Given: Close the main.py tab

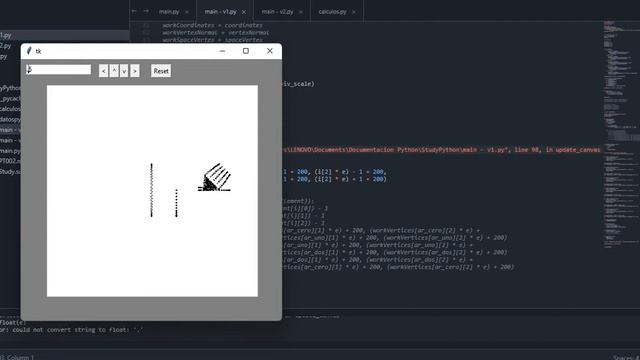Looking at the screenshot, I should (x=187, y=12).
